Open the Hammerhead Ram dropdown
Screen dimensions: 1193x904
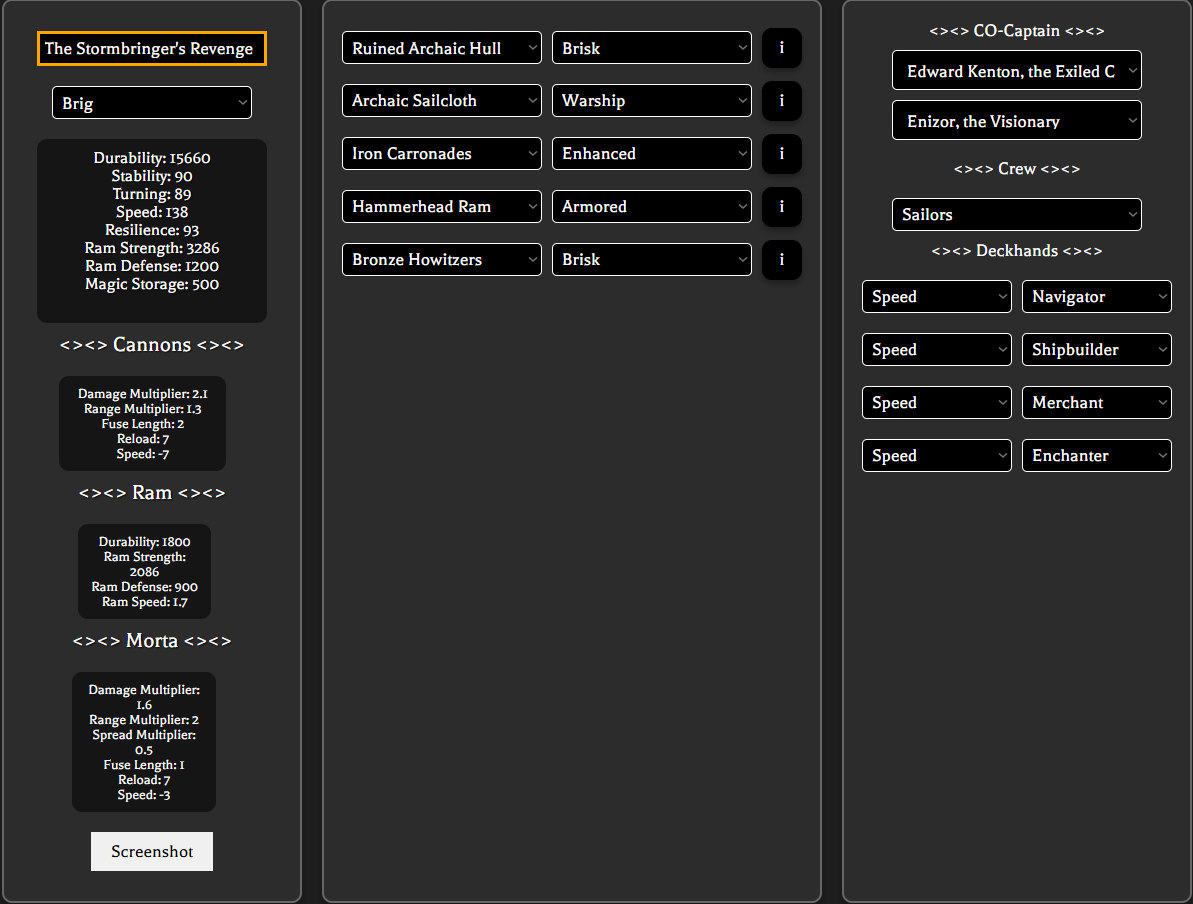click(x=442, y=206)
